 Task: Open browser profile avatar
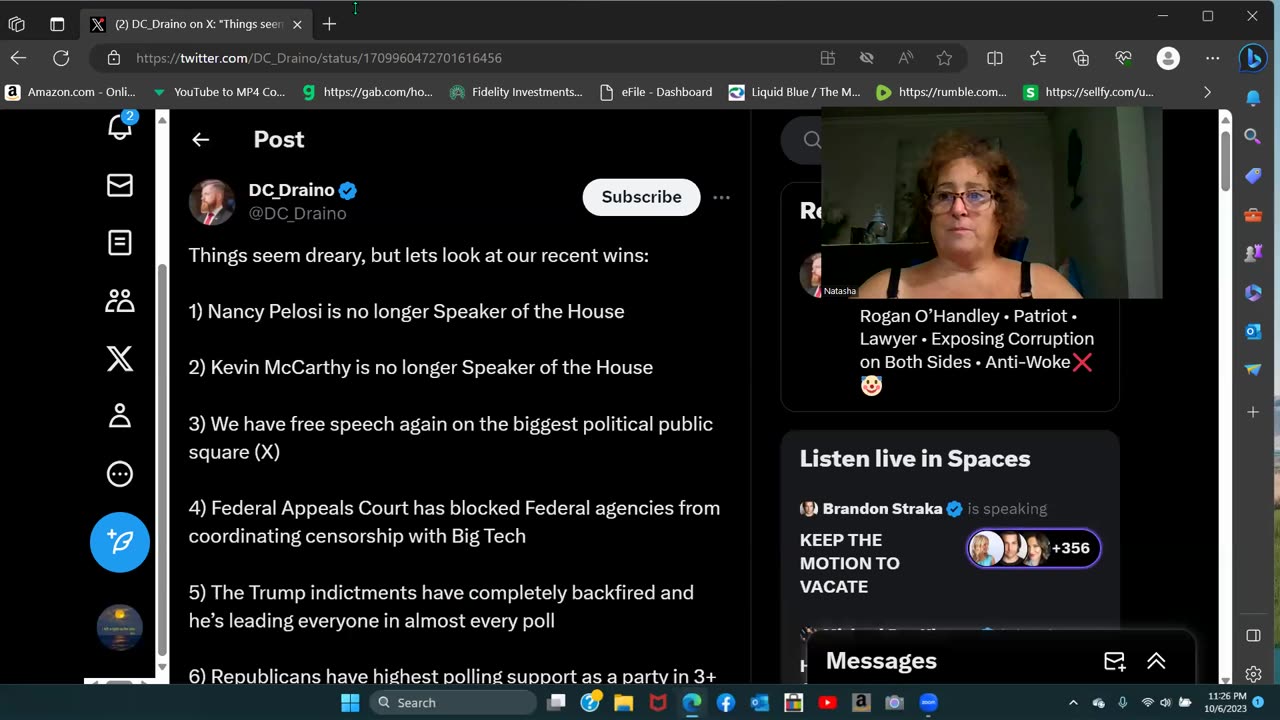(1168, 58)
